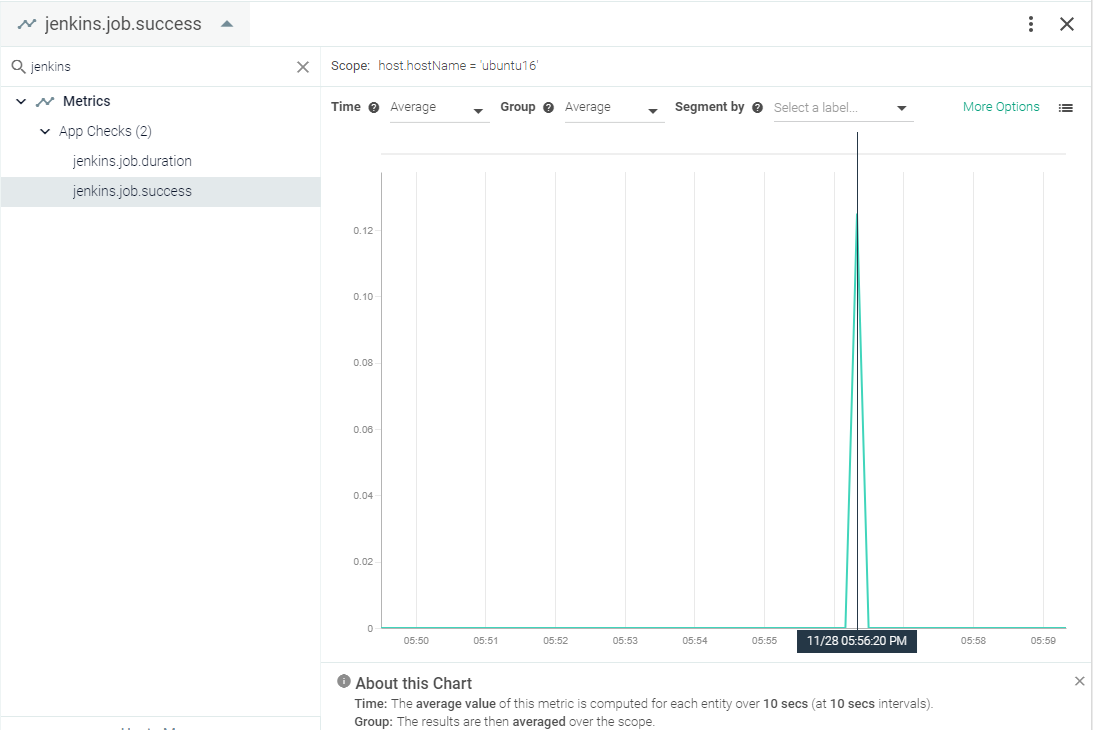Open the Time aggregation Average dropdown
The height and width of the screenshot is (730, 1093).
point(439,108)
